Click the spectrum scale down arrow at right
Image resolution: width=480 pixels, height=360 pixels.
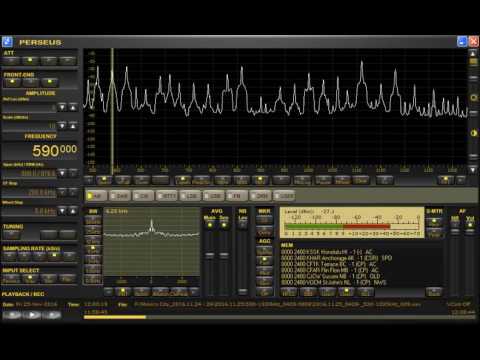[x=473, y=170]
